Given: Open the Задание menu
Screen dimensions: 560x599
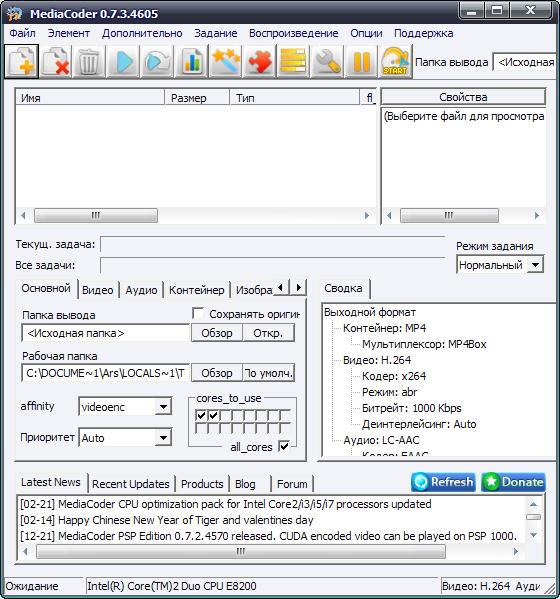Looking at the screenshot, I should pos(215,33).
